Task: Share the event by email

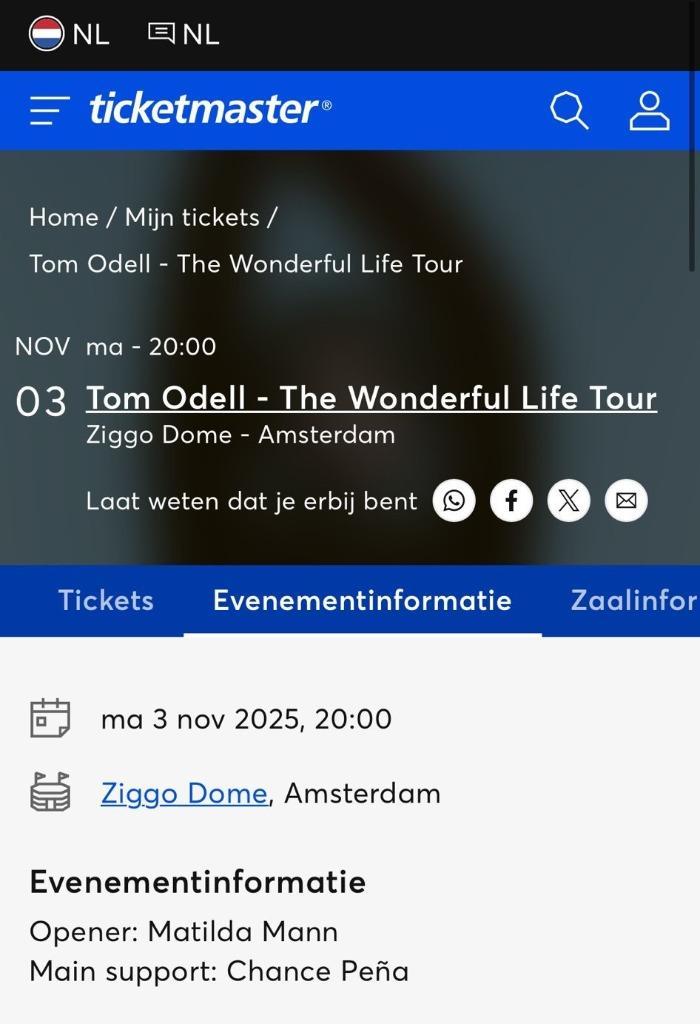Action: point(626,500)
